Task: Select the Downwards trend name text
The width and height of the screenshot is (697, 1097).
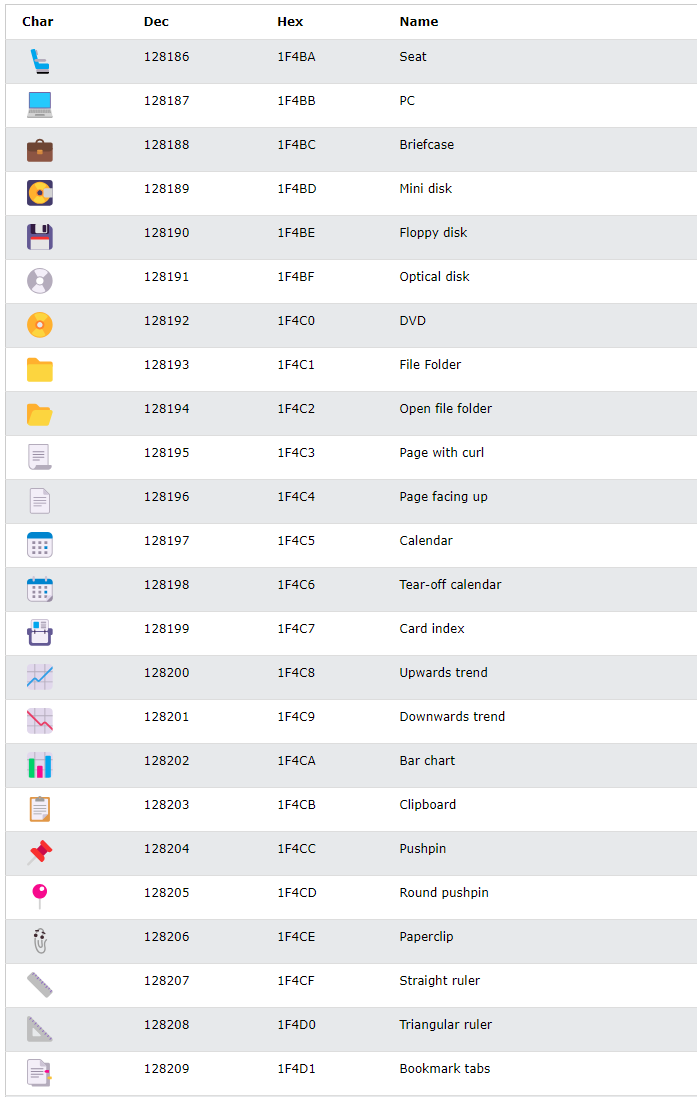Action: [452, 716]
